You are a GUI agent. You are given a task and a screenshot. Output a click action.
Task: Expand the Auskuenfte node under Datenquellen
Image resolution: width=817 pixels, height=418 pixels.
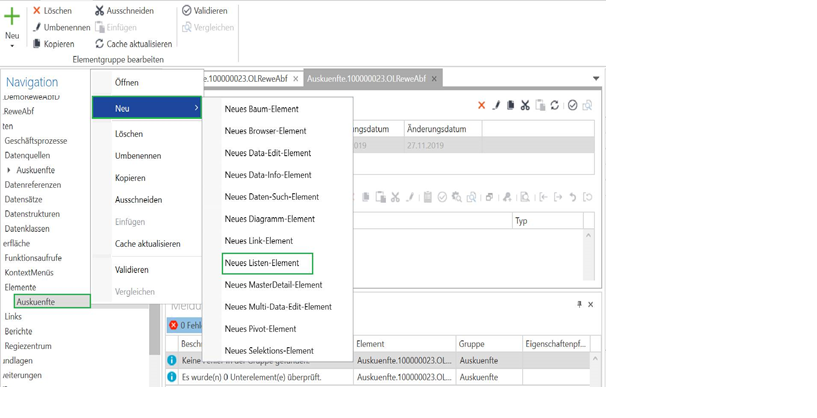coord(9,170)
